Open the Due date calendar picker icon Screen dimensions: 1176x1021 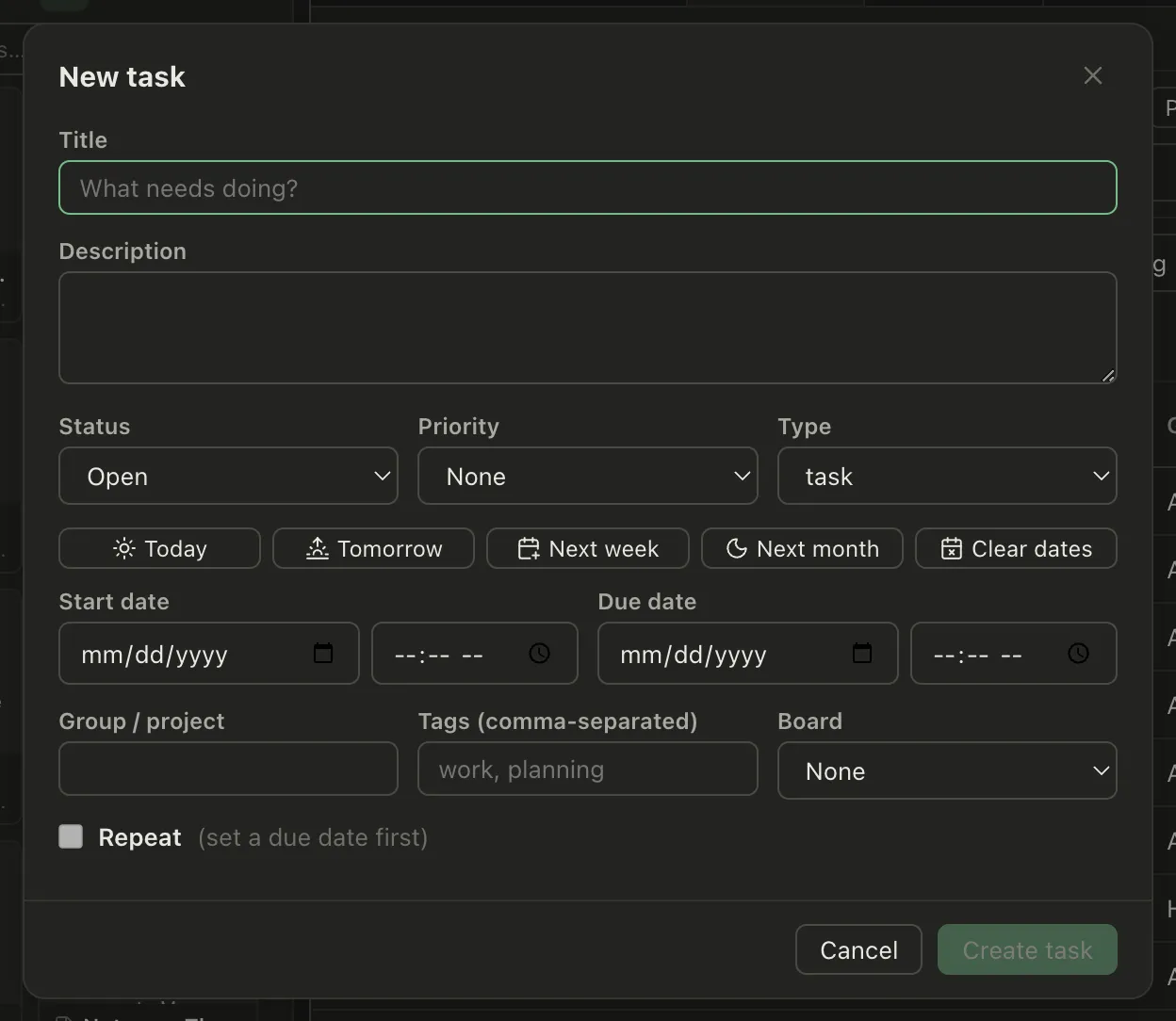point(862,653)
